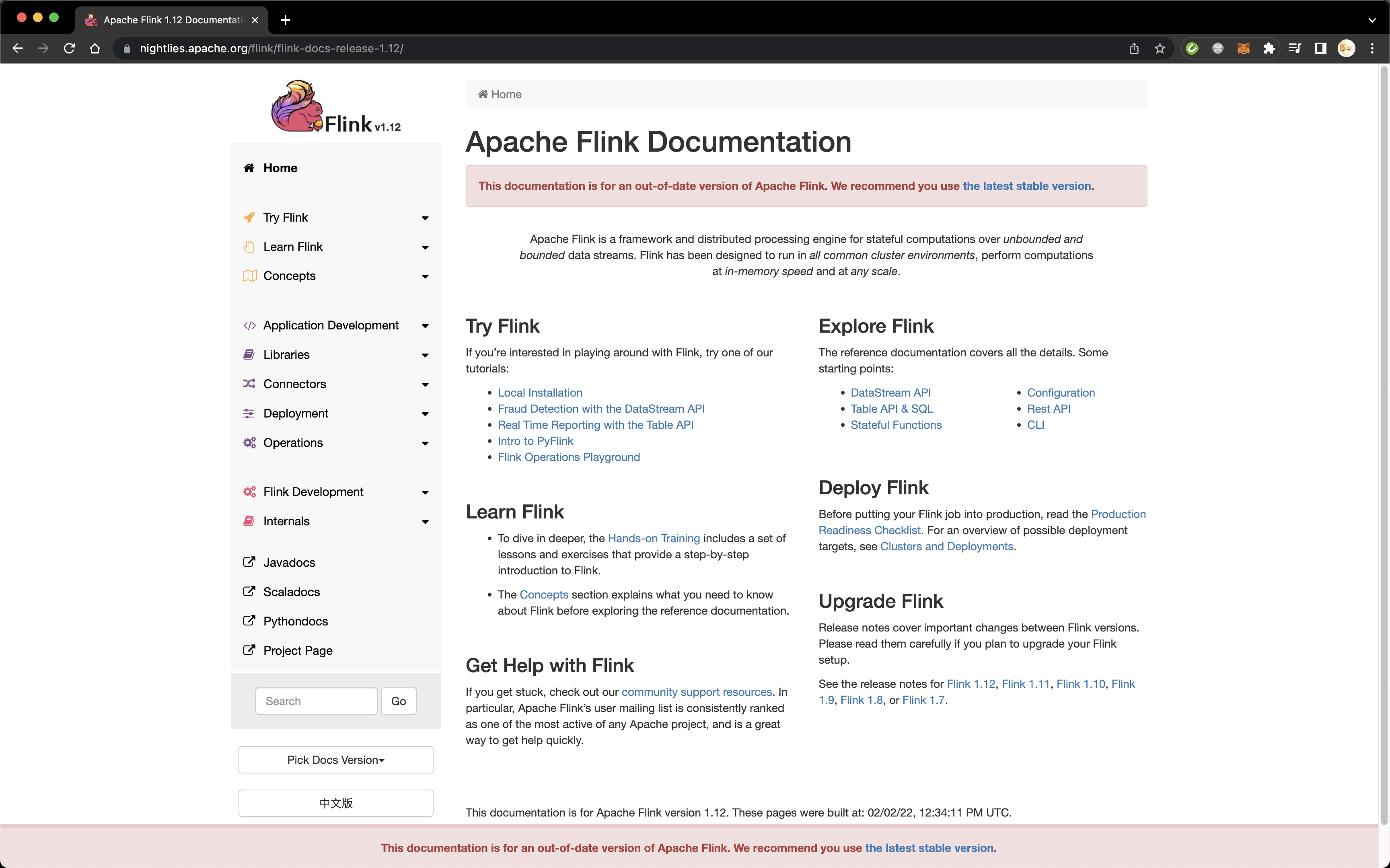Select the shuffle icon beside Connectors
The height and width of the screenshot is (868, 1390).
(250, 384)
